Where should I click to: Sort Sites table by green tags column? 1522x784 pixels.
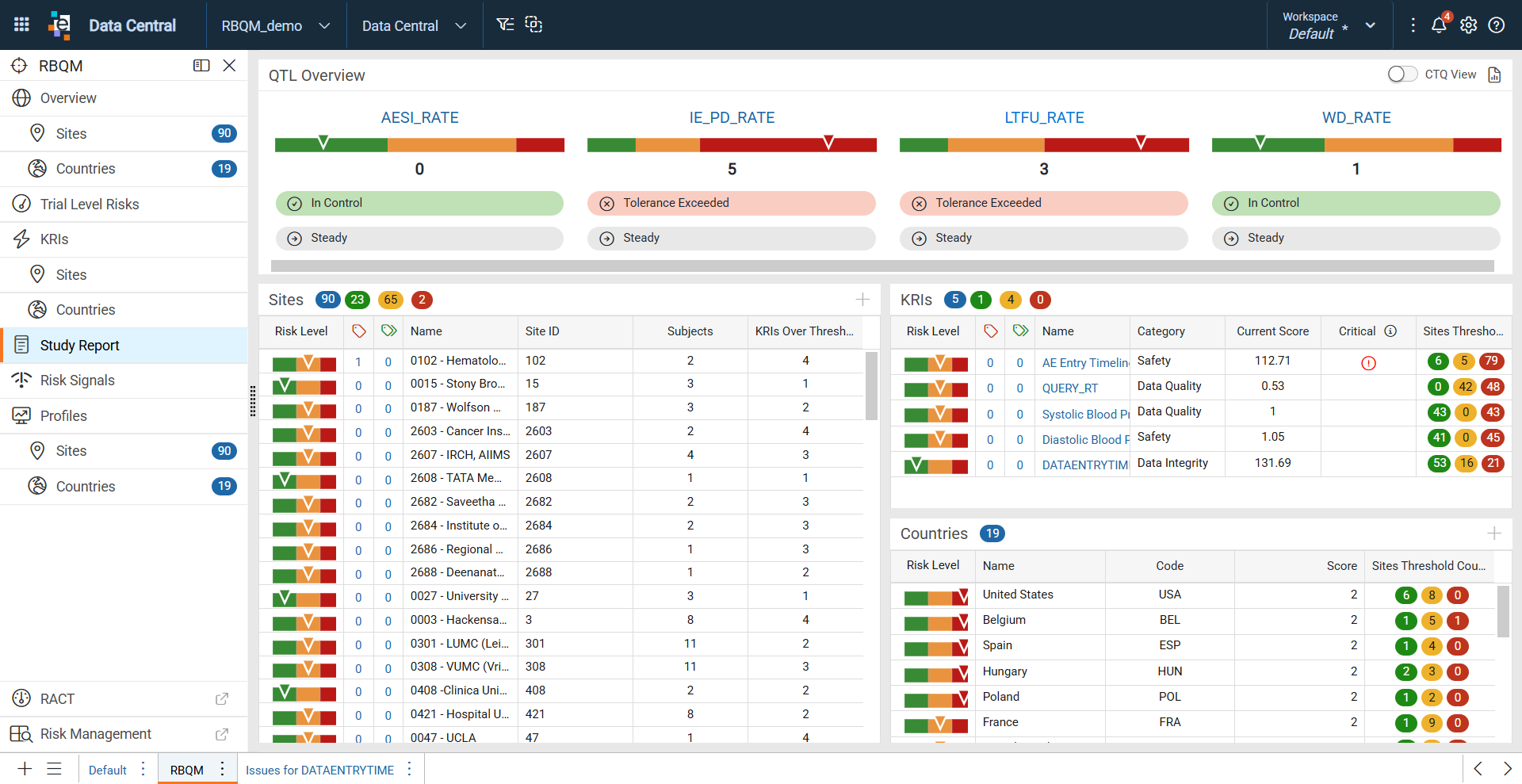pos(388,331)
